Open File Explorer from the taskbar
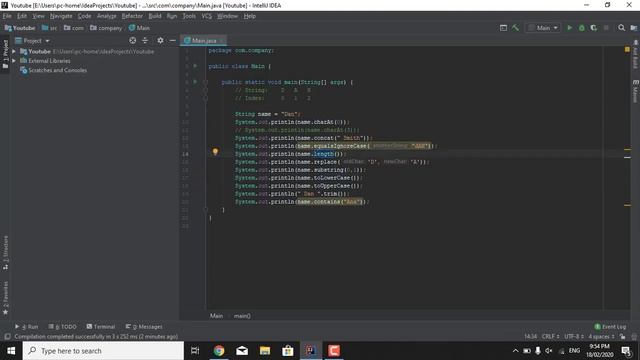640x360 pixels. pos(264,351)
